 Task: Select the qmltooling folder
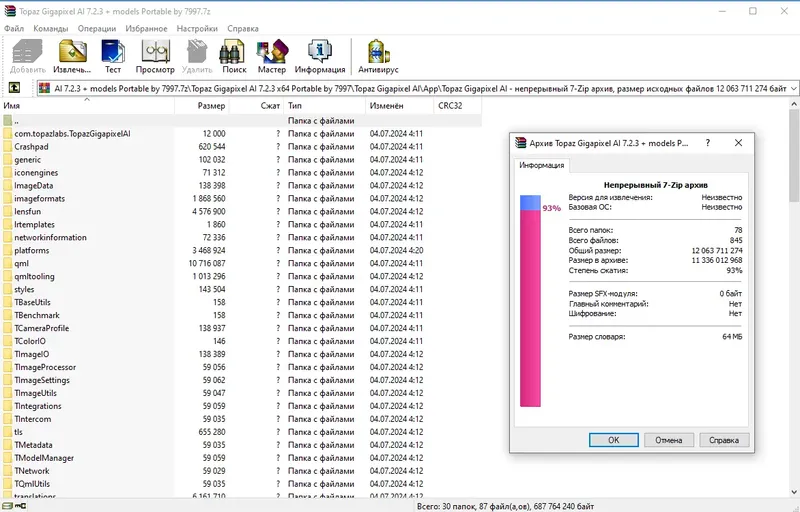(x=34, y=276)
